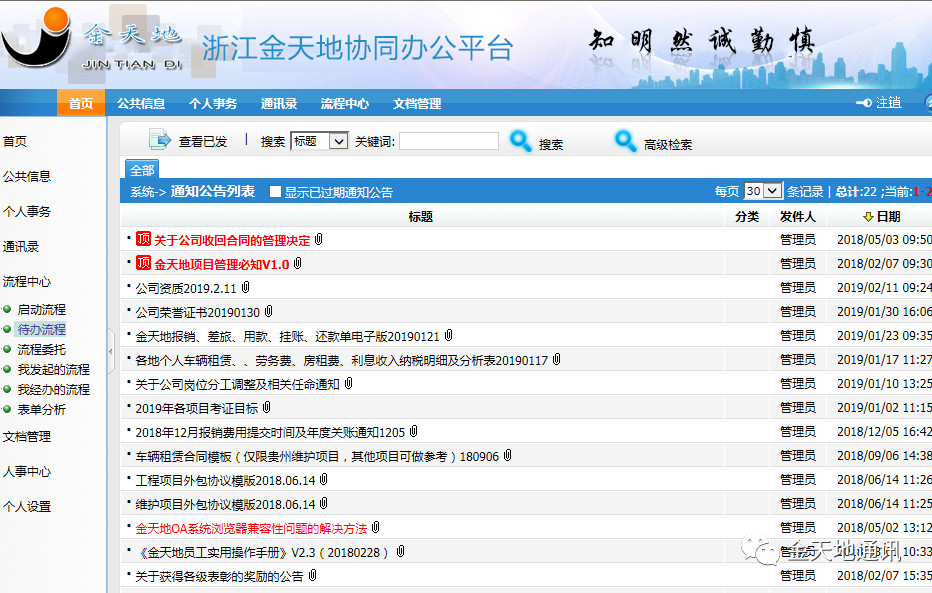Open attachment clip of 关于公司岗位分工调整及相关任命通知
The image size is (932, 593).
pyautogui.click(x=349, y=383)
